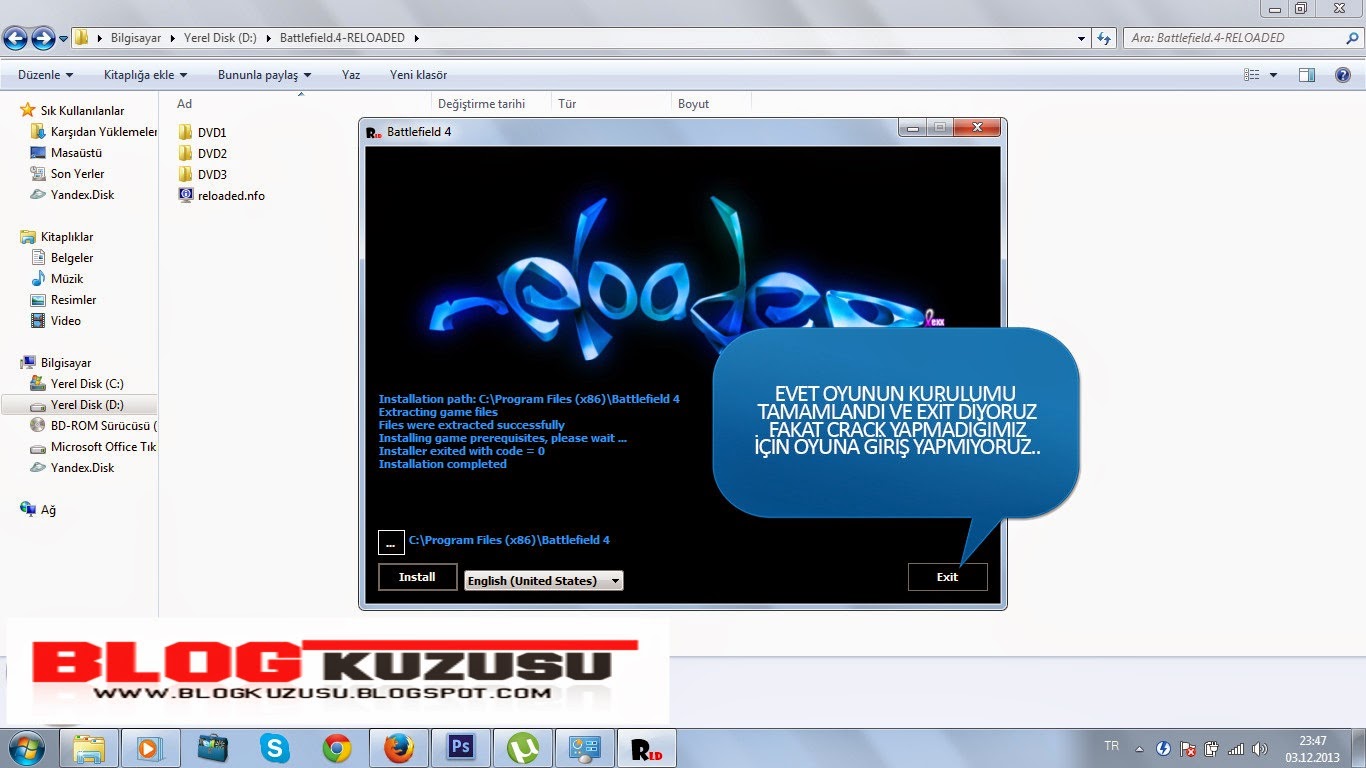1366x768 pixels.
Task: Open the Düzenle menu
Action: click(x=46, y=75)
